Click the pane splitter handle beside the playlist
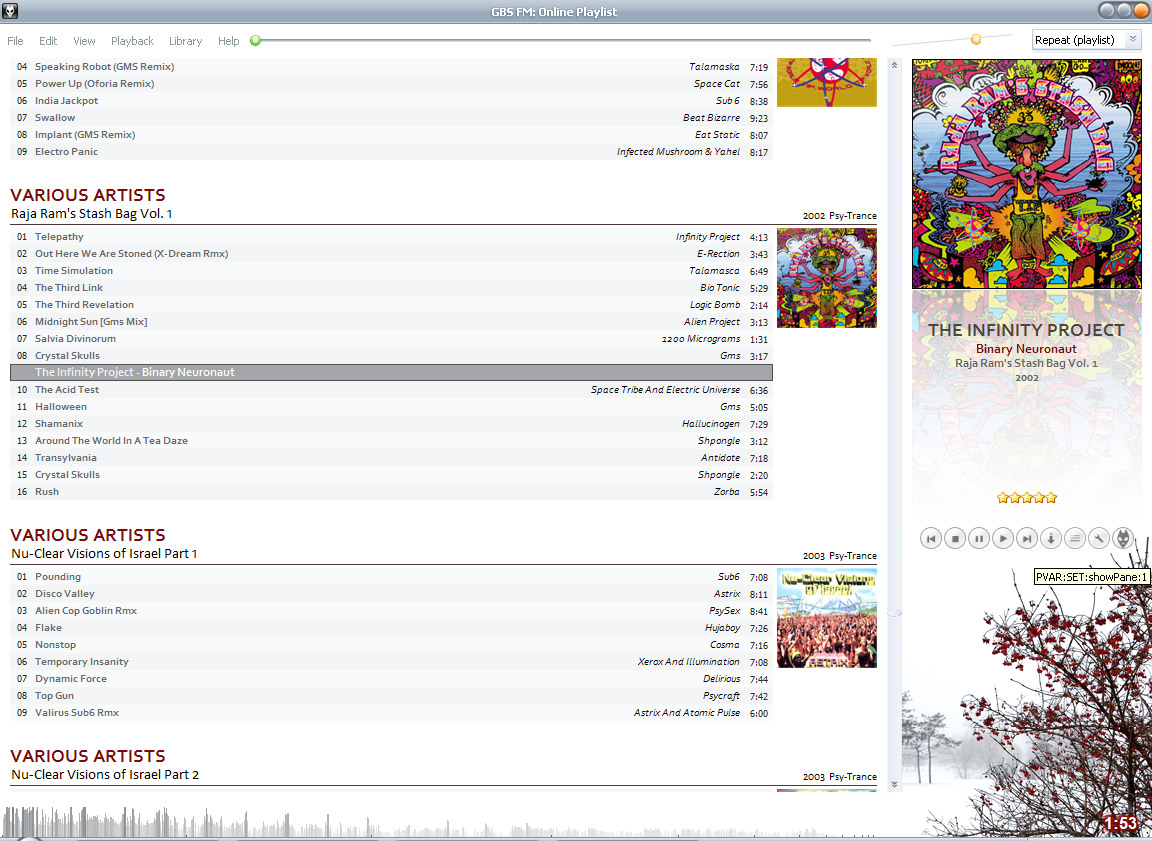The image size is (1152, 841). [895, 613]
